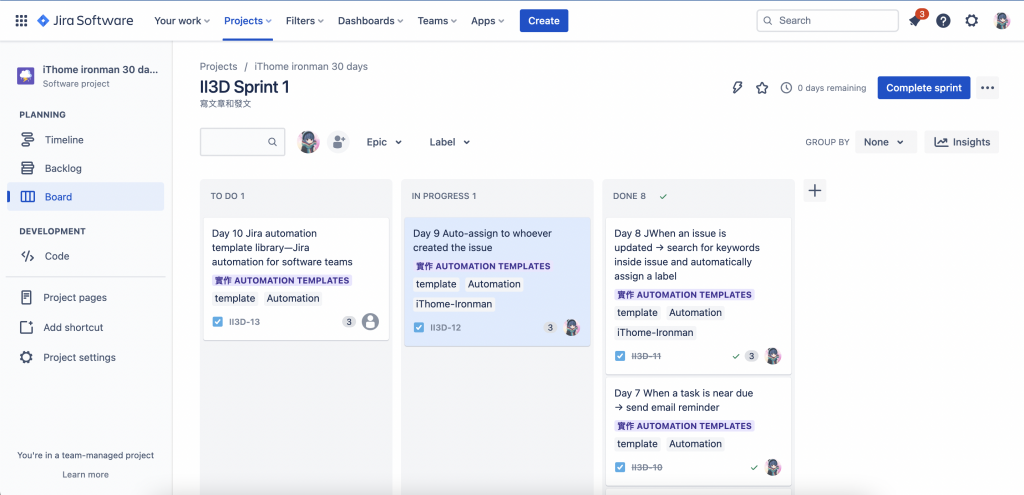Click the done checkmark on II3D-10 card
This screenshot has width=1024, height=495.
(754, 468)
